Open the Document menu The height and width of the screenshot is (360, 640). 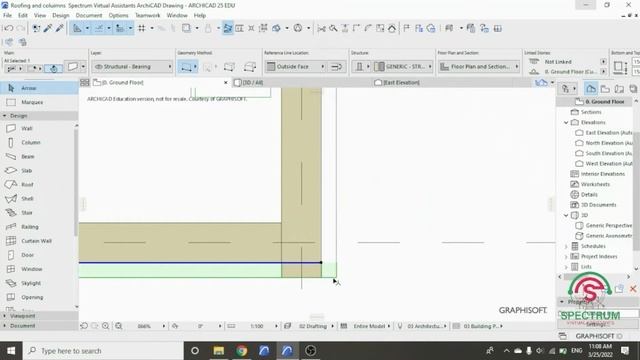click(x=89, y=16)
